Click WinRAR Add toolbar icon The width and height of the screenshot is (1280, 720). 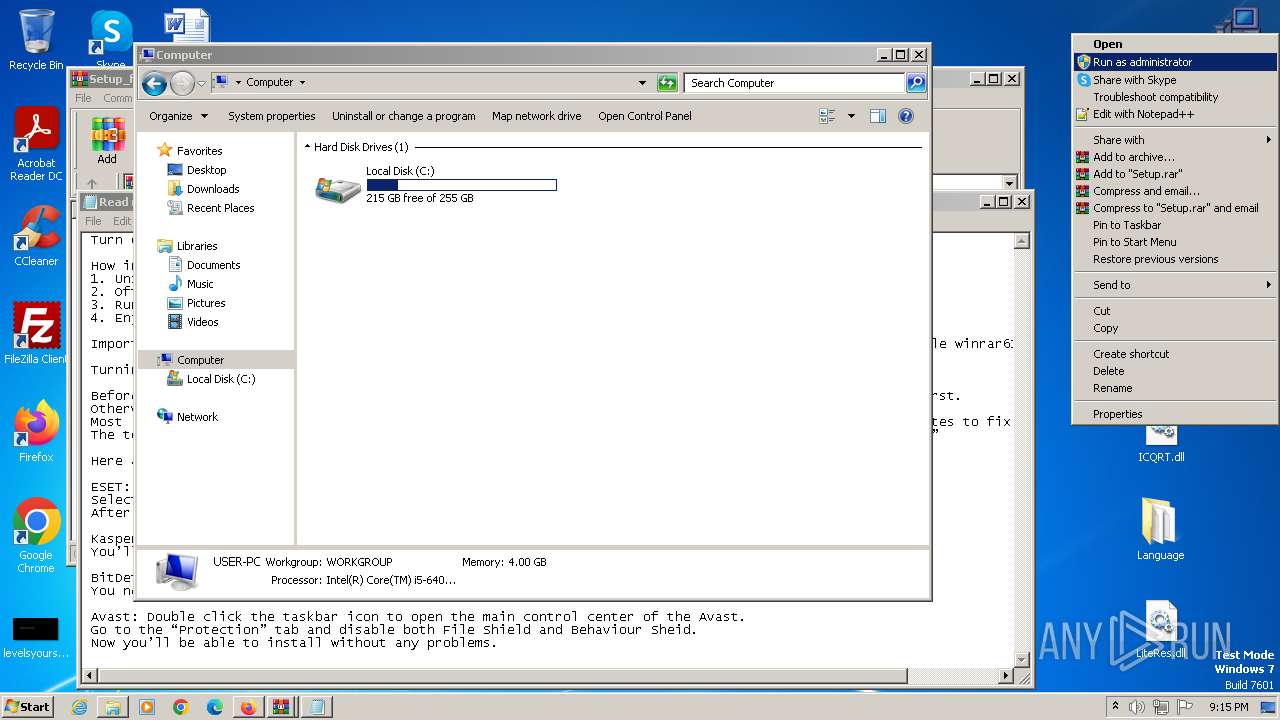[x=107, y=141]
